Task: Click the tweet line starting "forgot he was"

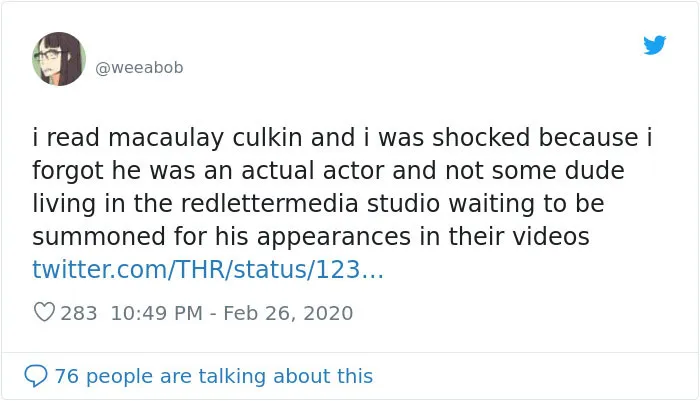Action: click(x=328, y=171)
